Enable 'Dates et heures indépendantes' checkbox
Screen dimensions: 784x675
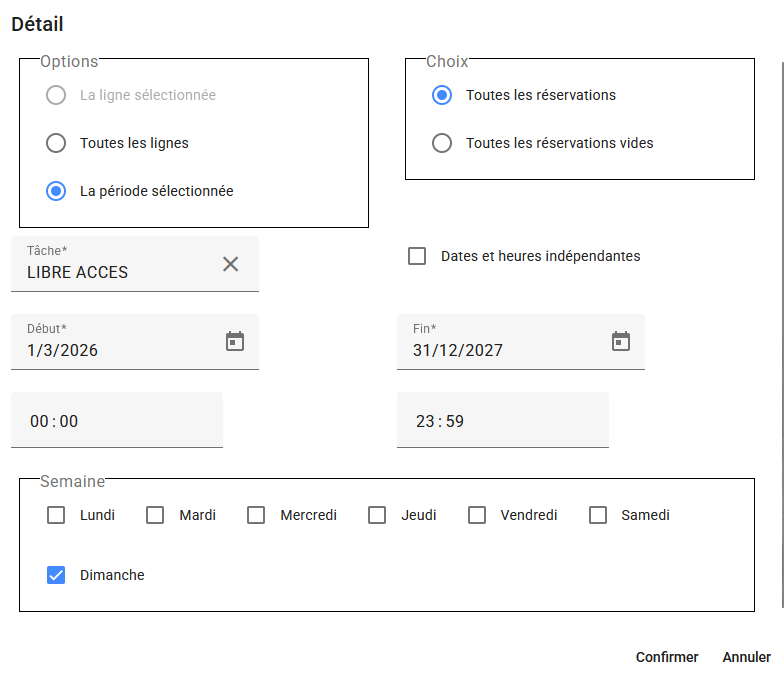417,256
